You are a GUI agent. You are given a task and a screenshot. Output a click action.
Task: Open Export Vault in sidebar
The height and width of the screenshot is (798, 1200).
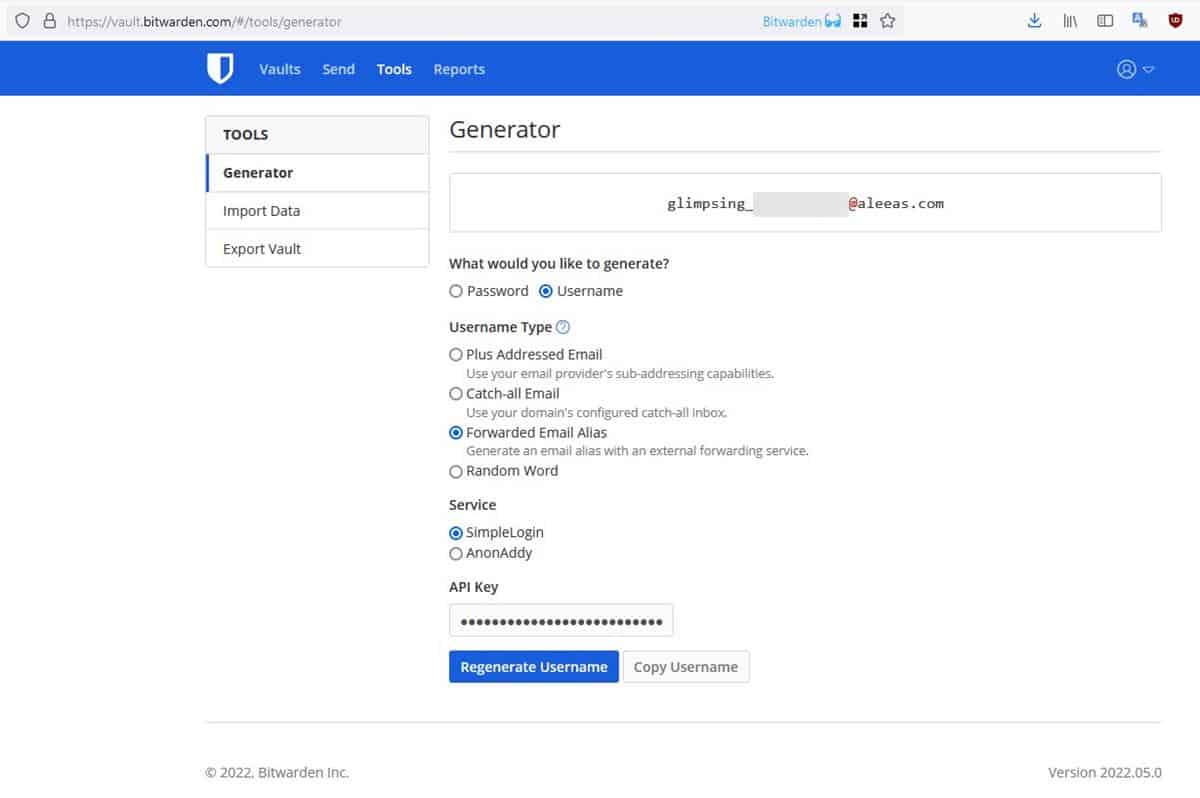tap(262, 249)
